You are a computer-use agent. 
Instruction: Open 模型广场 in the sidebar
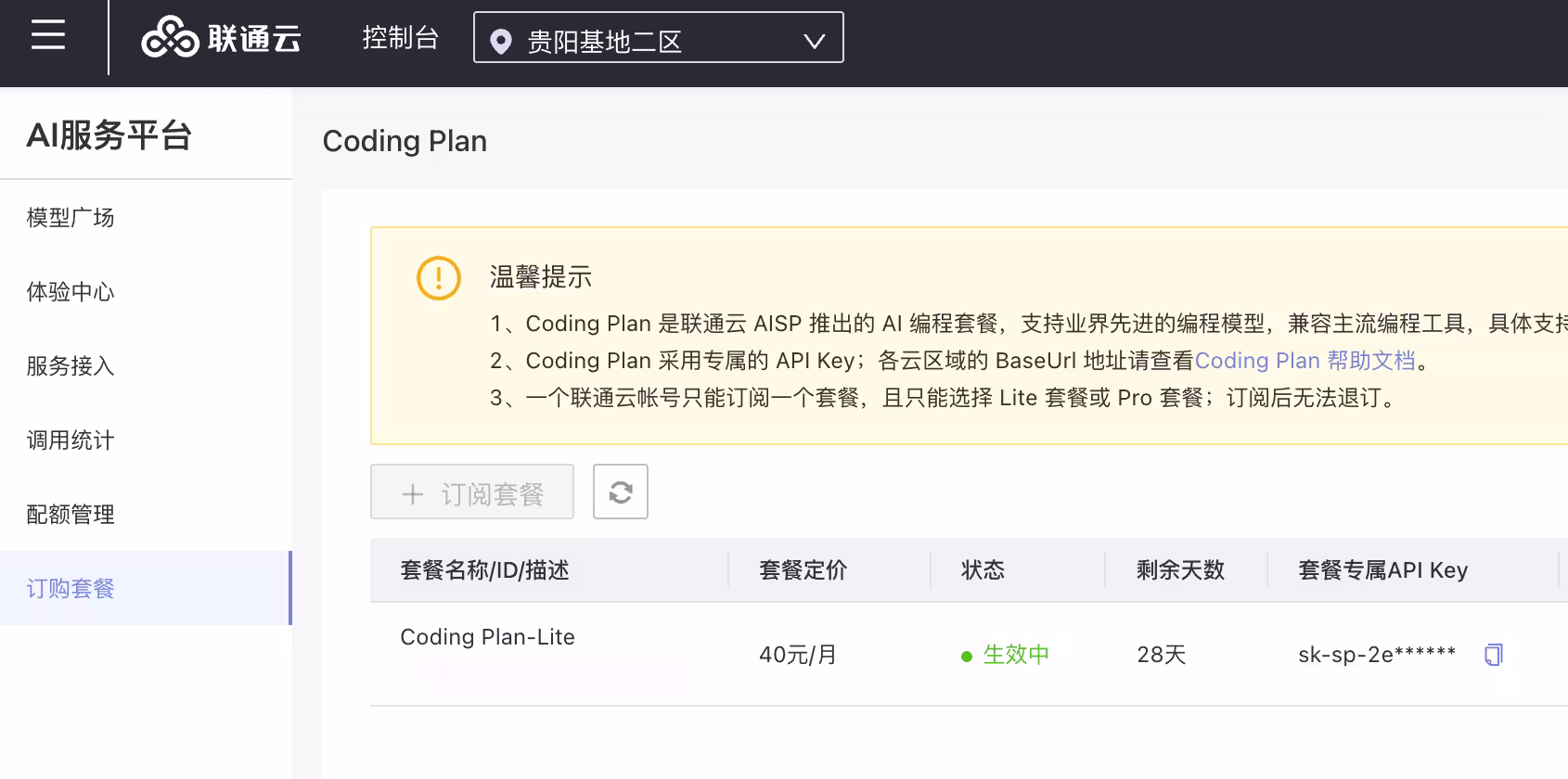146,217
